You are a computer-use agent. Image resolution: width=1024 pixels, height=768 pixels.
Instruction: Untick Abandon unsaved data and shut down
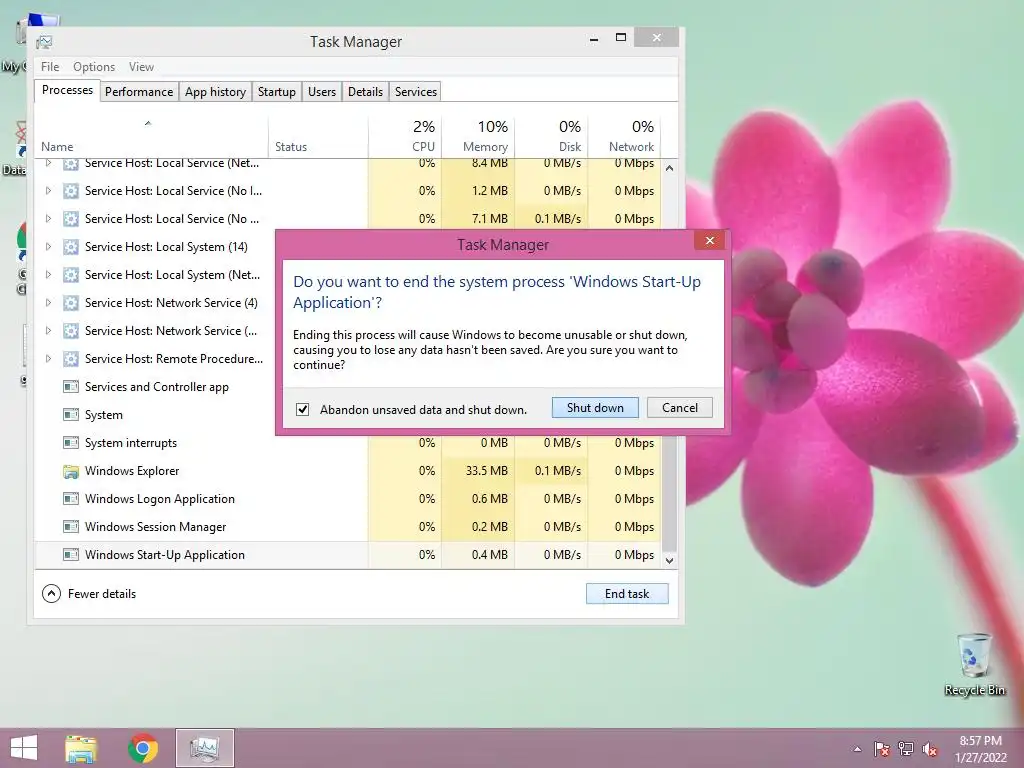coord(302,409)
